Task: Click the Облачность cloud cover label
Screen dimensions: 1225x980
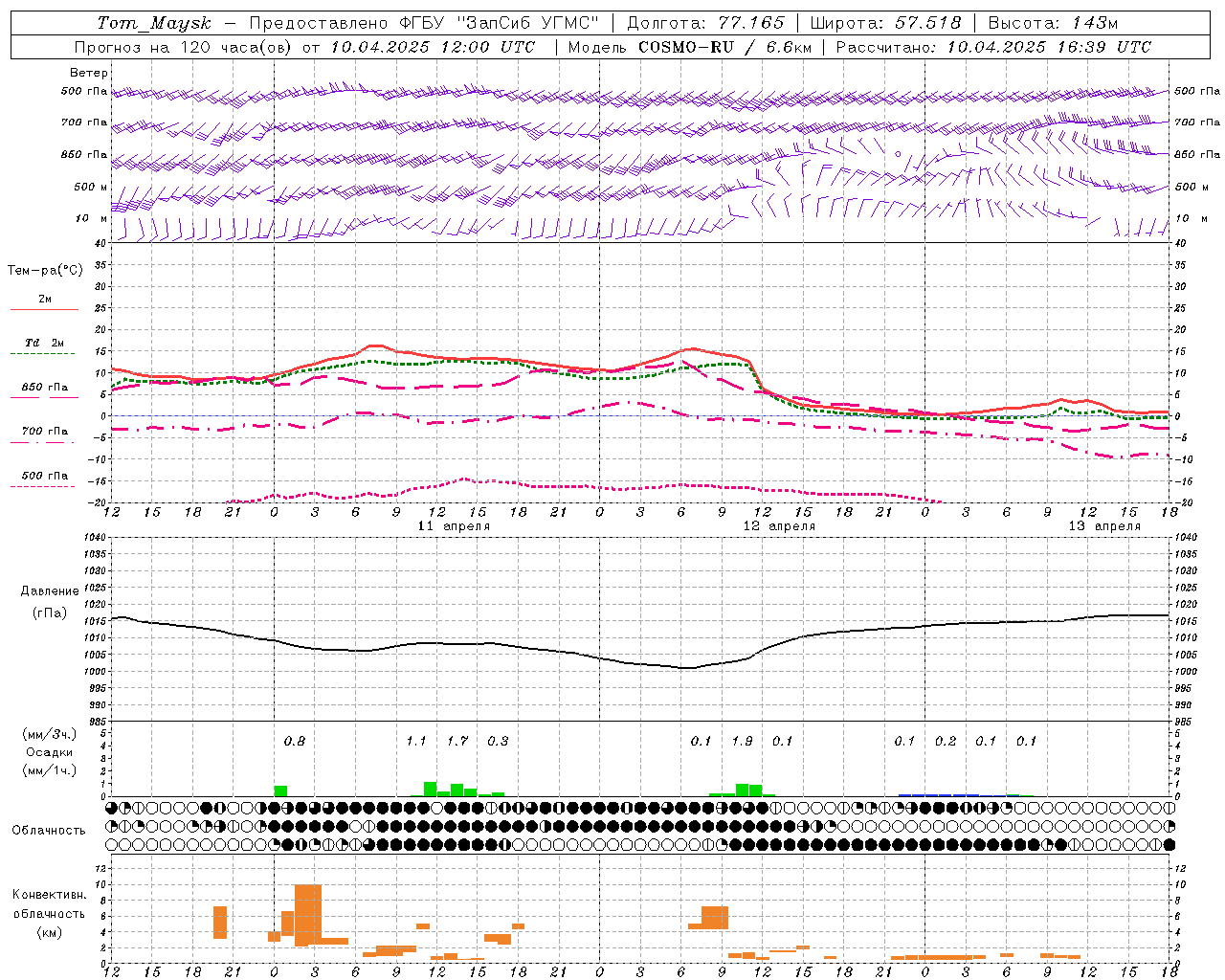Action: [x=49, y=831]
